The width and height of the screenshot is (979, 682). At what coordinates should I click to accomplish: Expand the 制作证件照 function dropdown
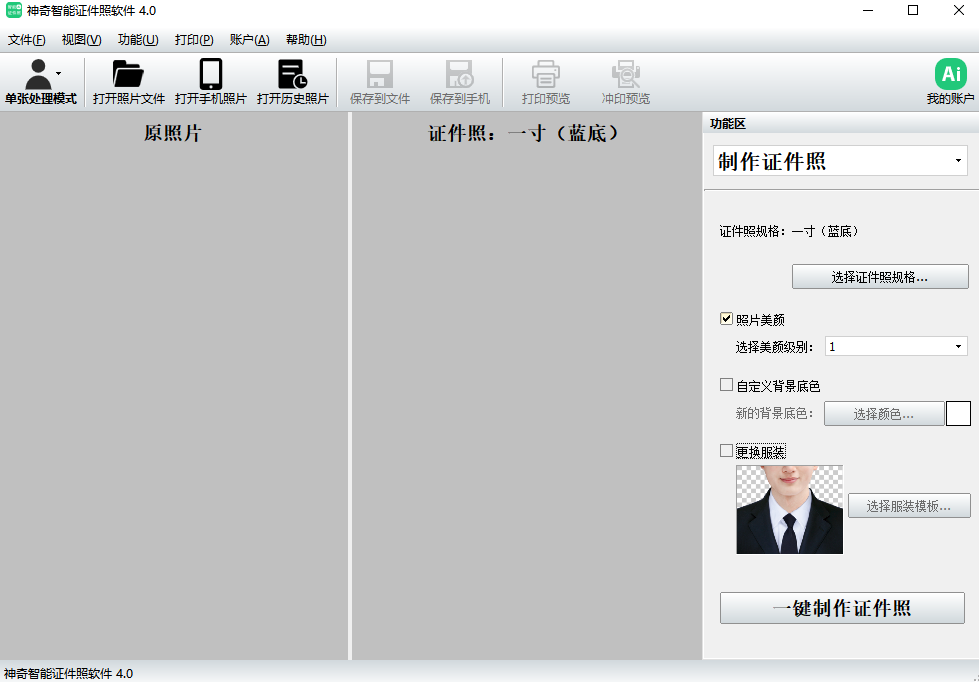840,161
